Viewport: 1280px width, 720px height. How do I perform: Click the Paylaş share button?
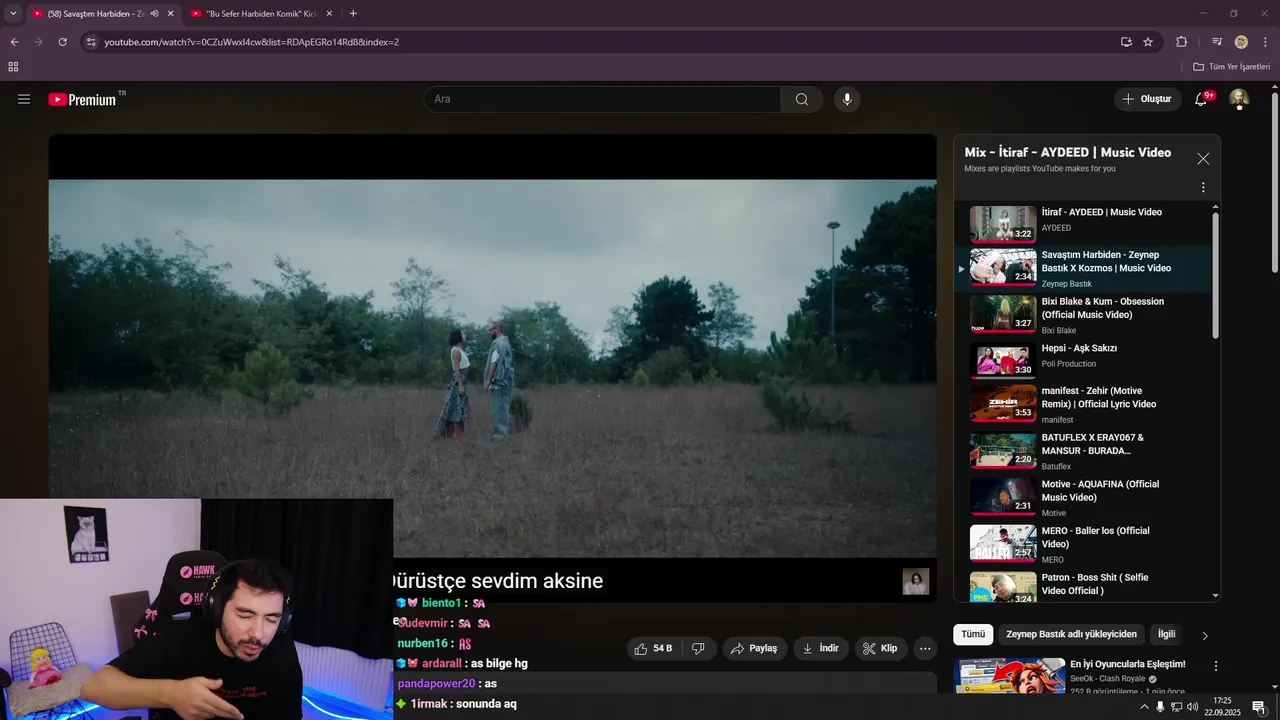coord(755,648)
